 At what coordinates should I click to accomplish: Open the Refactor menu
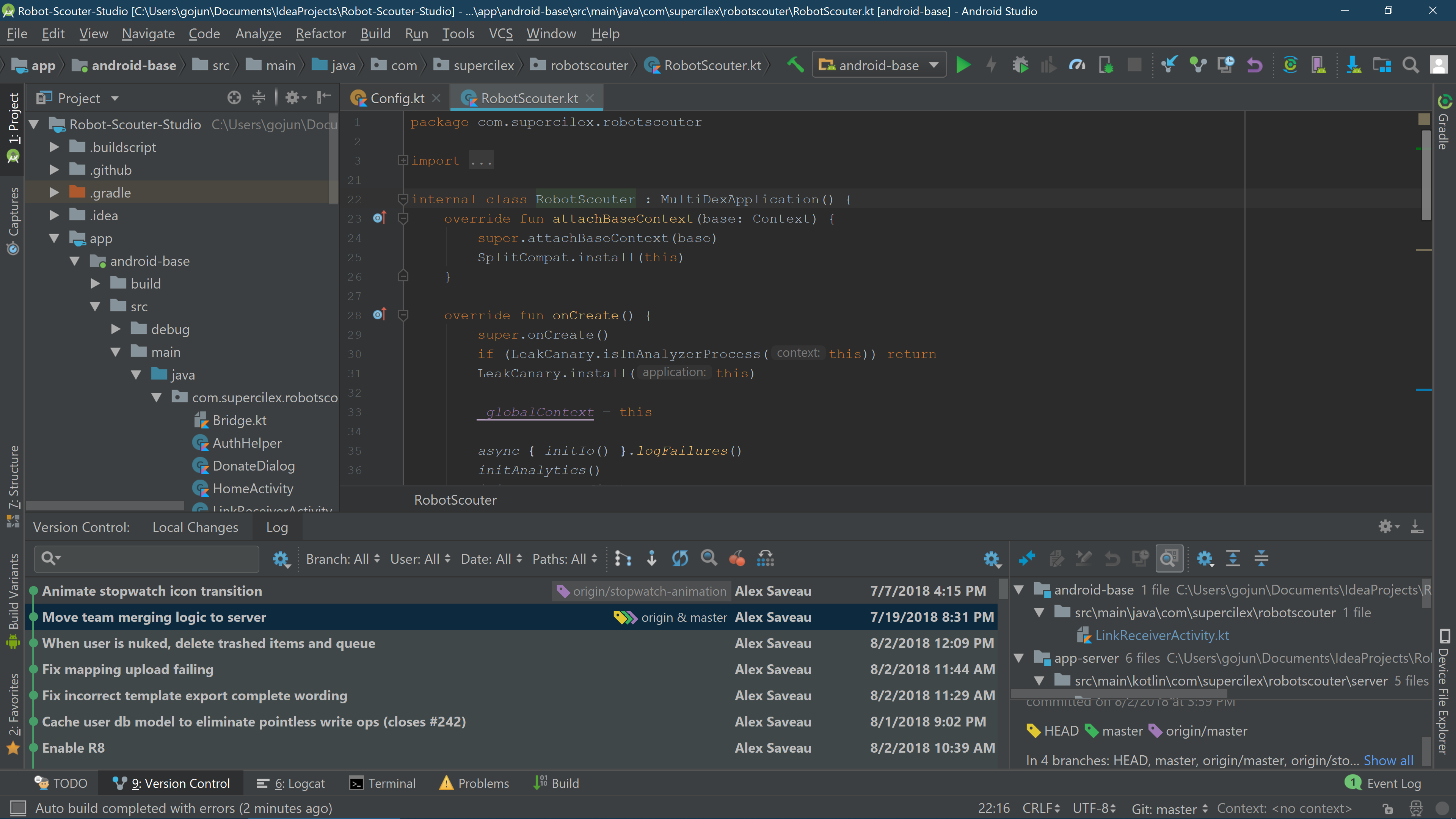click(320, 34)
